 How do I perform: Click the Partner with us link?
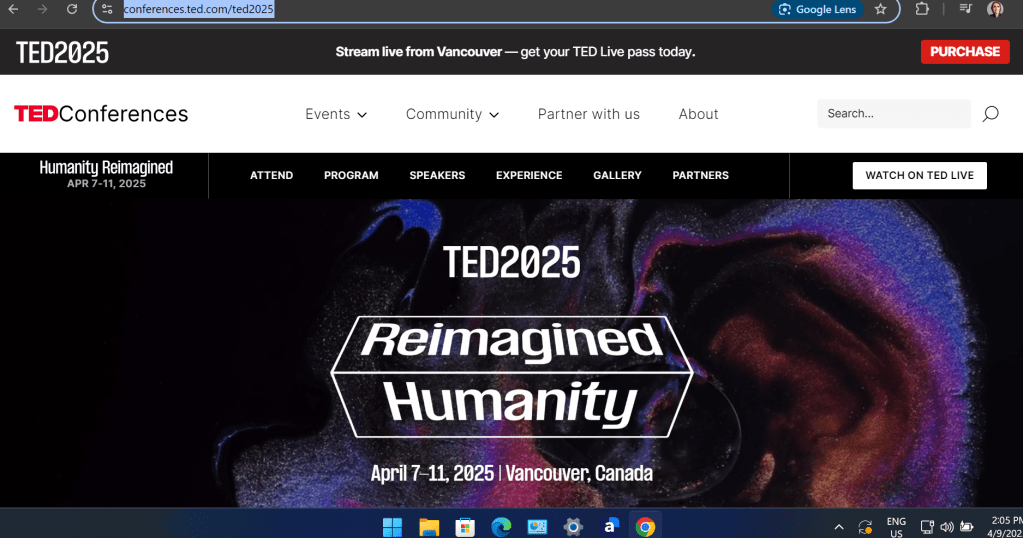point(588,114)
